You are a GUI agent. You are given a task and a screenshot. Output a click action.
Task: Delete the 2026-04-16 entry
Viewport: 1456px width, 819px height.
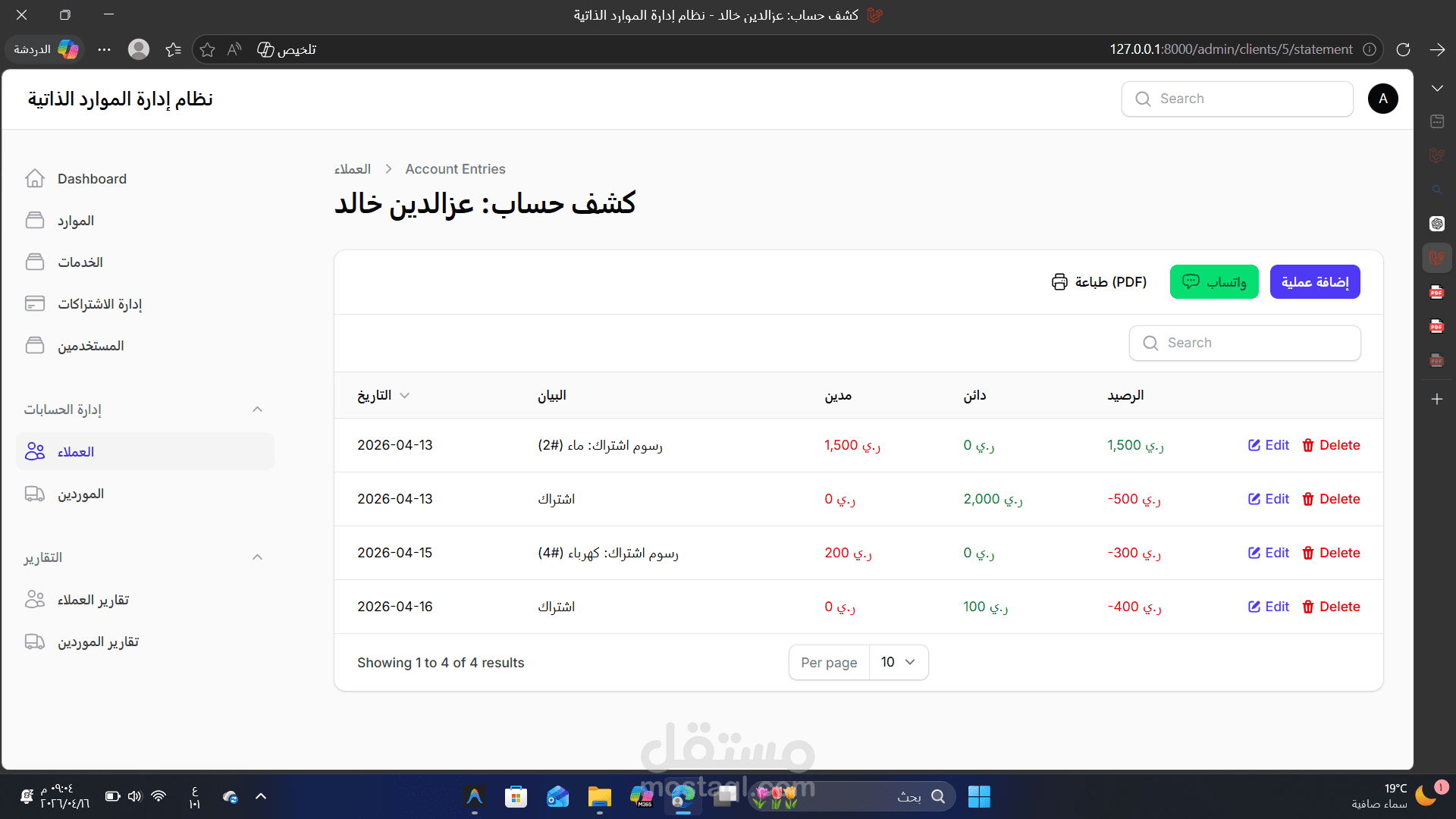[1331, 607]
